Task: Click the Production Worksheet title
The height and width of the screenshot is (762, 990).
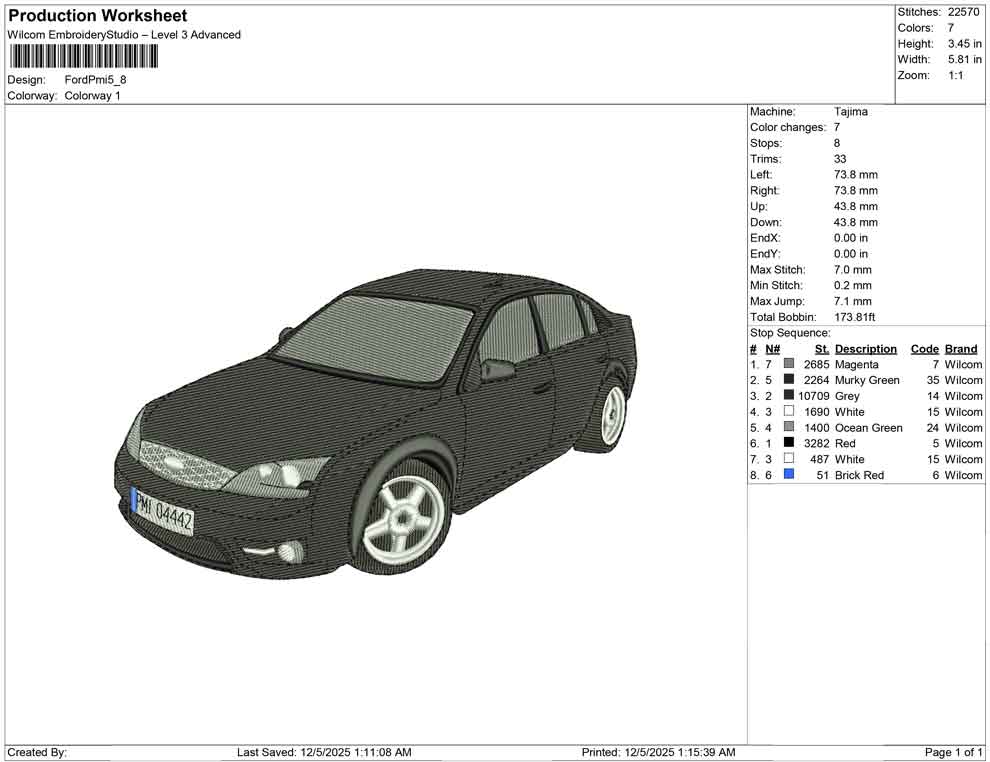Action: pyautogui.click(x=98, y=16)
